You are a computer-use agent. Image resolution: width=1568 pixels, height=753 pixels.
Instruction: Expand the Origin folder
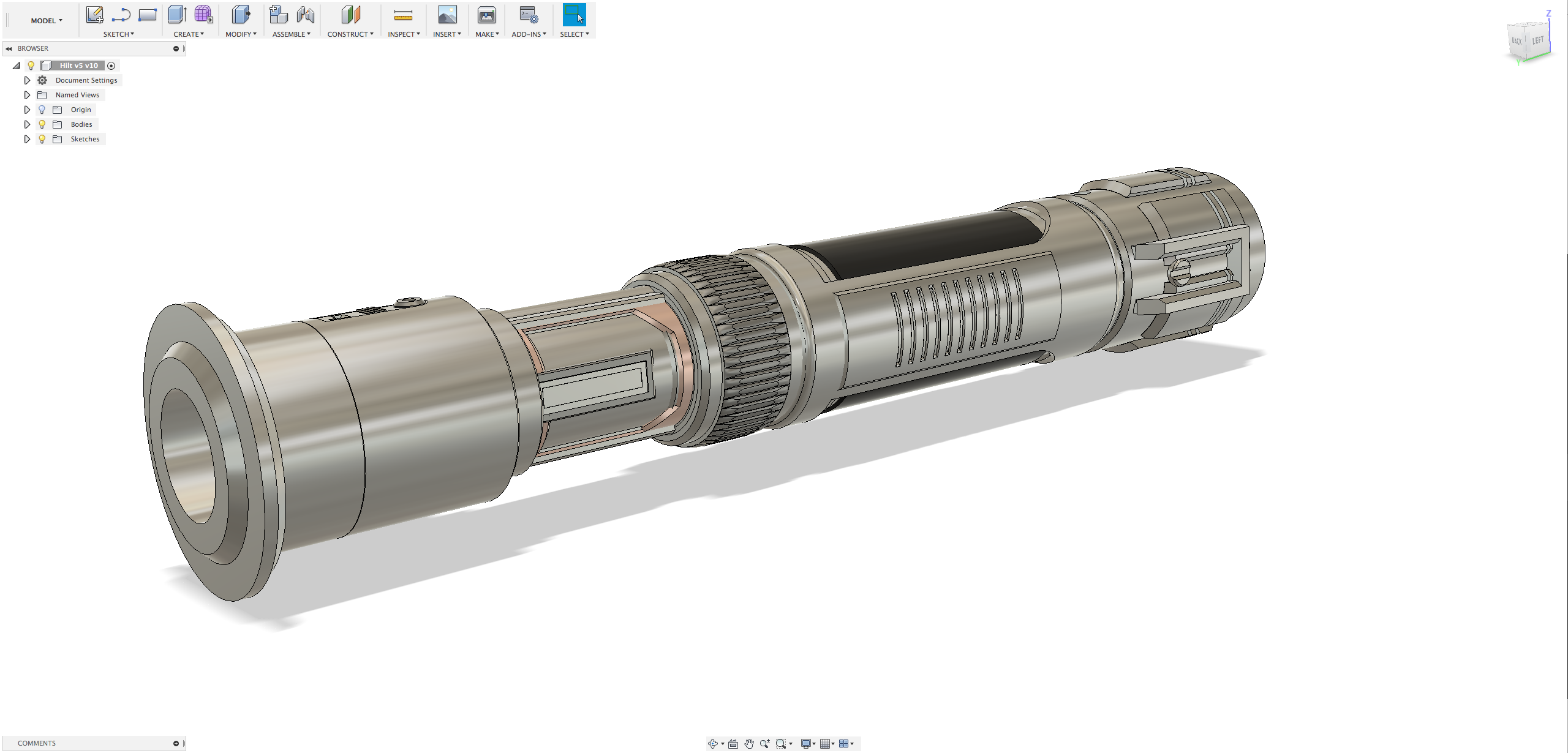(x=27, y=110)
